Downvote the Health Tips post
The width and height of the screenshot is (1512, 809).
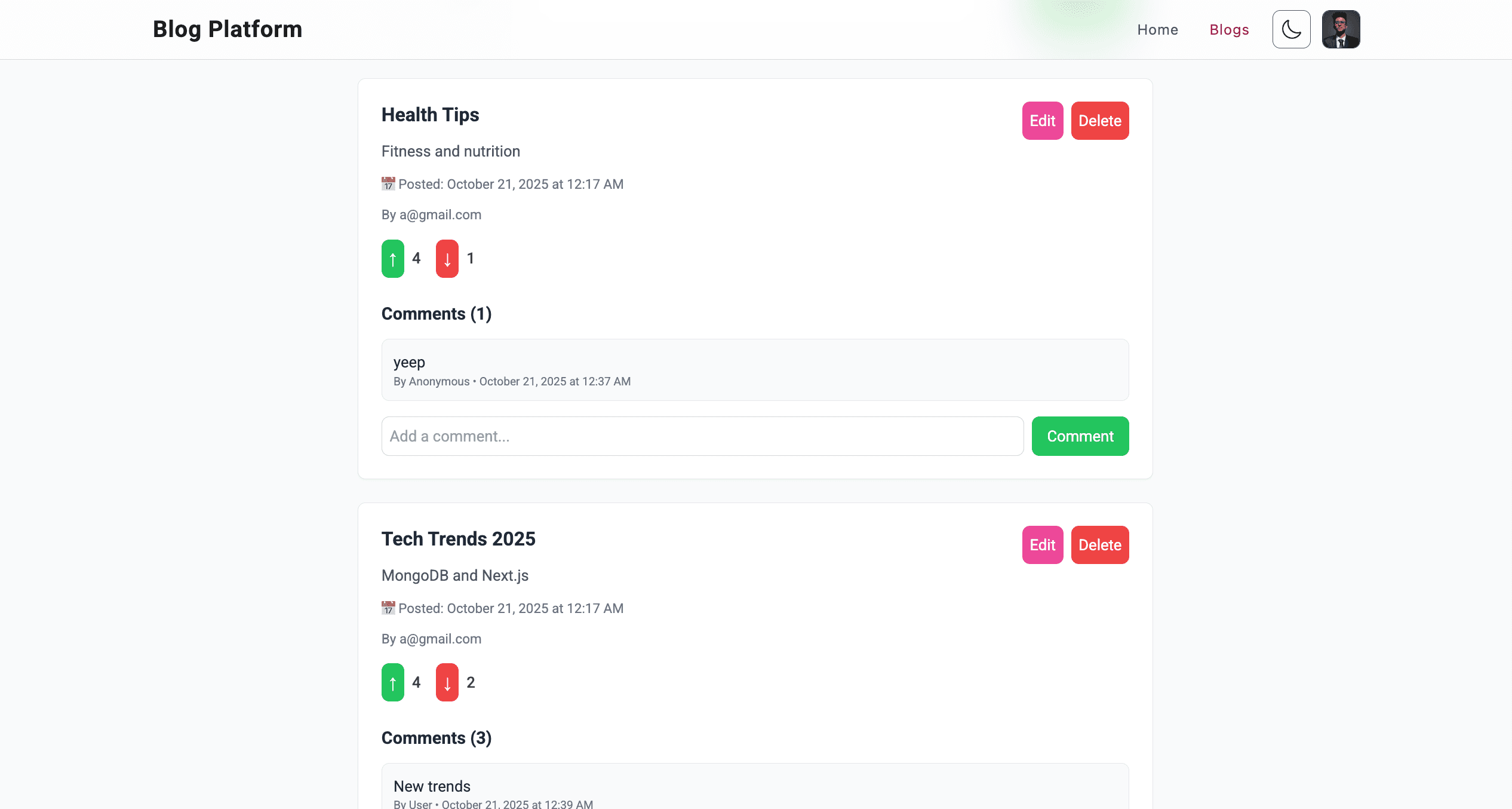coord(447,259)
